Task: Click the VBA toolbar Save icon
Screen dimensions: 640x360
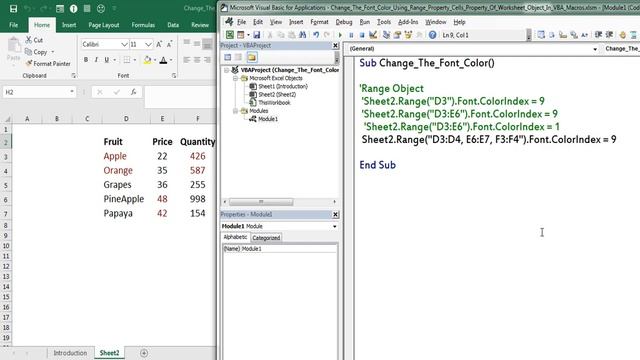Action: (256, 35)
